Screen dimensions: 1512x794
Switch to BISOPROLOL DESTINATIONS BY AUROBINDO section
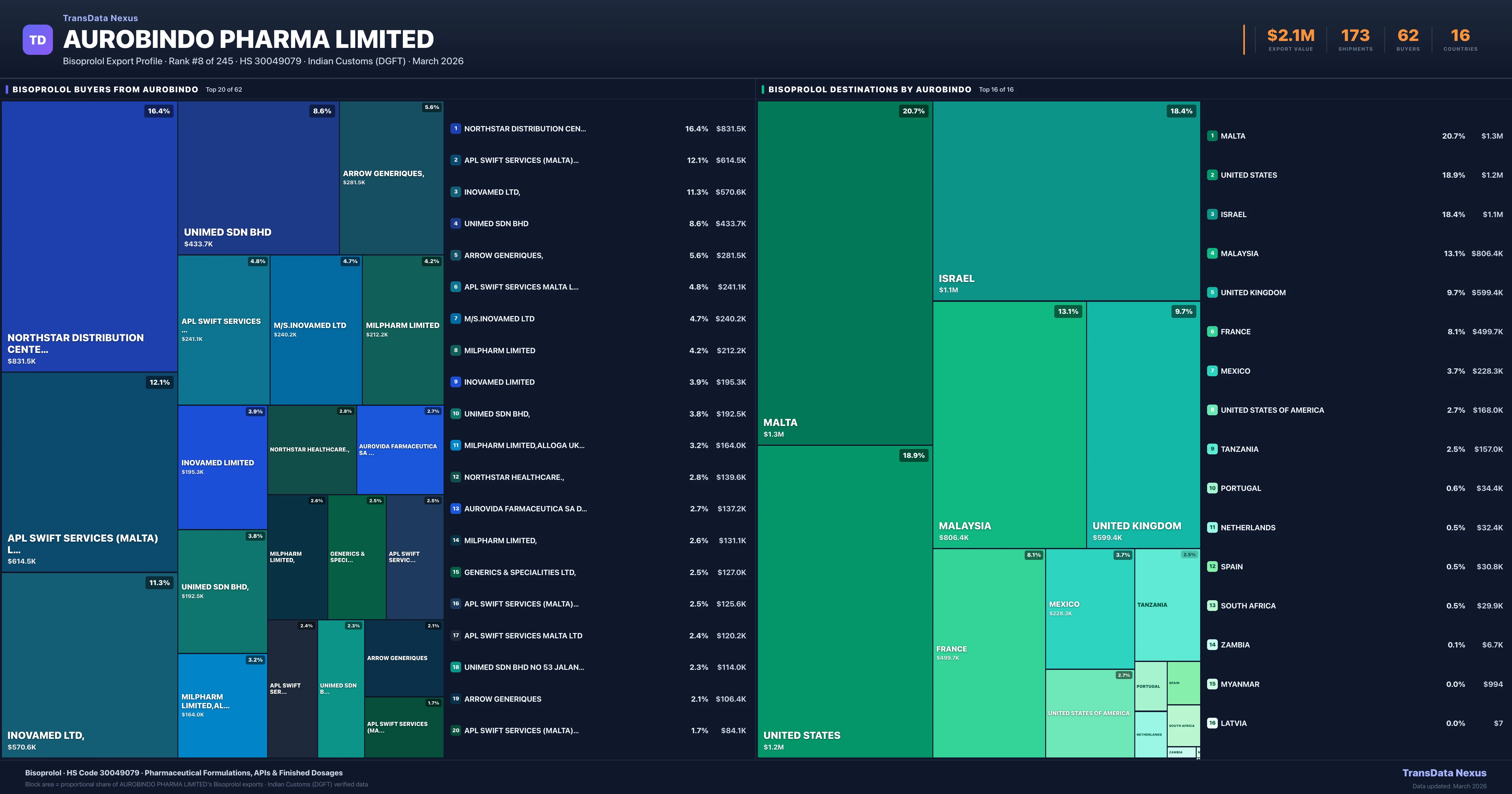point(870,89)
